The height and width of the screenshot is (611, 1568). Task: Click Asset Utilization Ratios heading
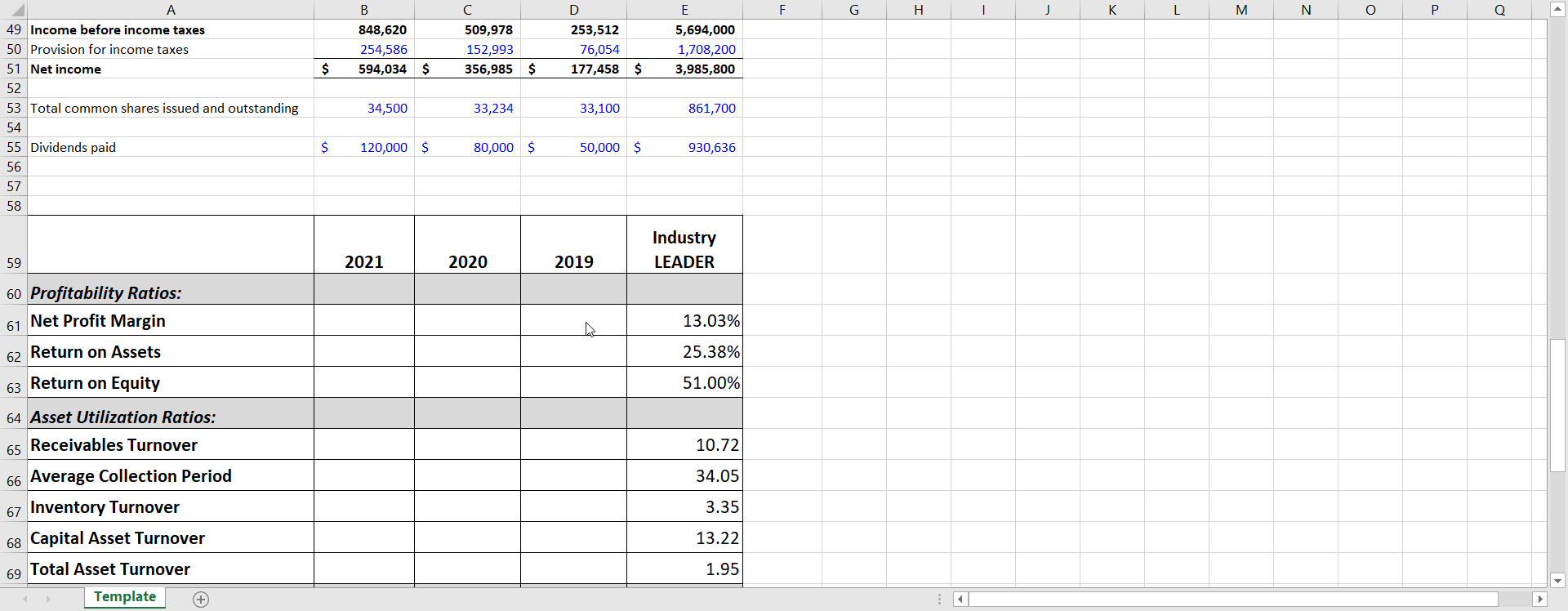[x=123, y=417]
